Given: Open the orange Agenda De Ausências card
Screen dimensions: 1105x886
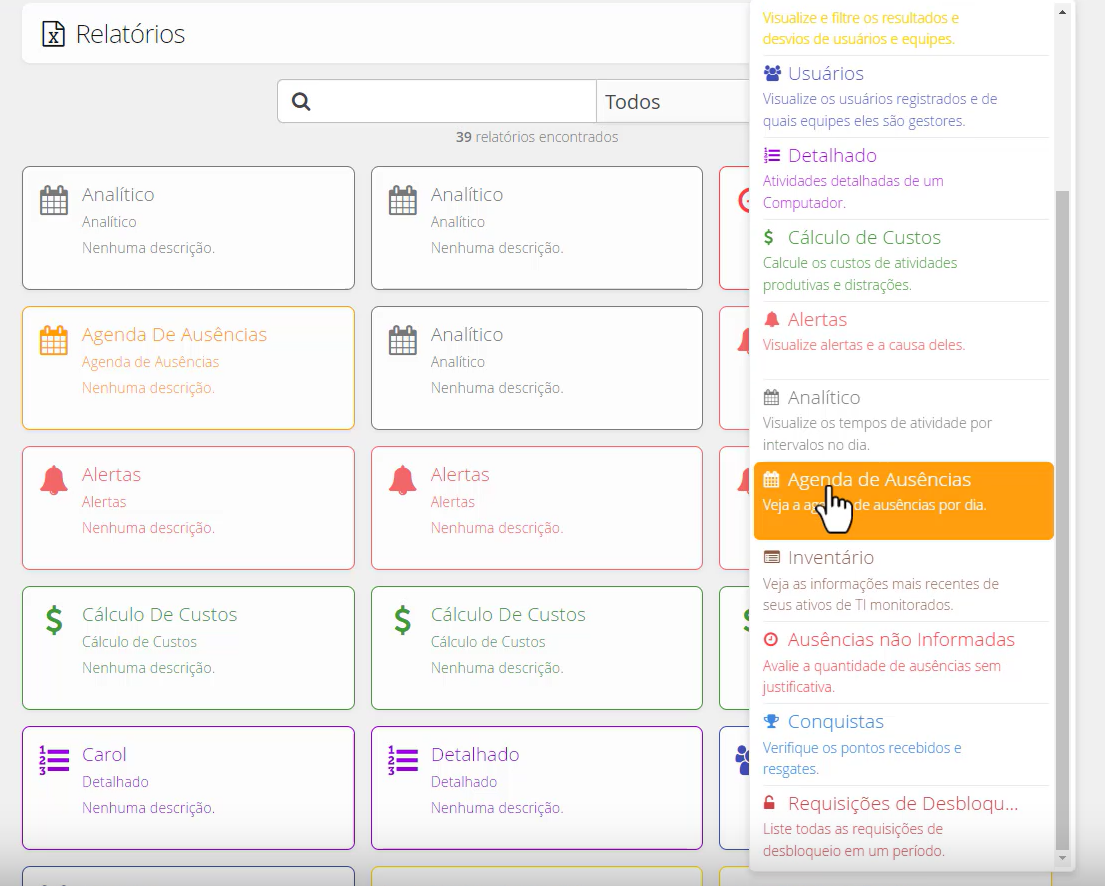Looking at the screenshot, I should [x=188, y=368].
